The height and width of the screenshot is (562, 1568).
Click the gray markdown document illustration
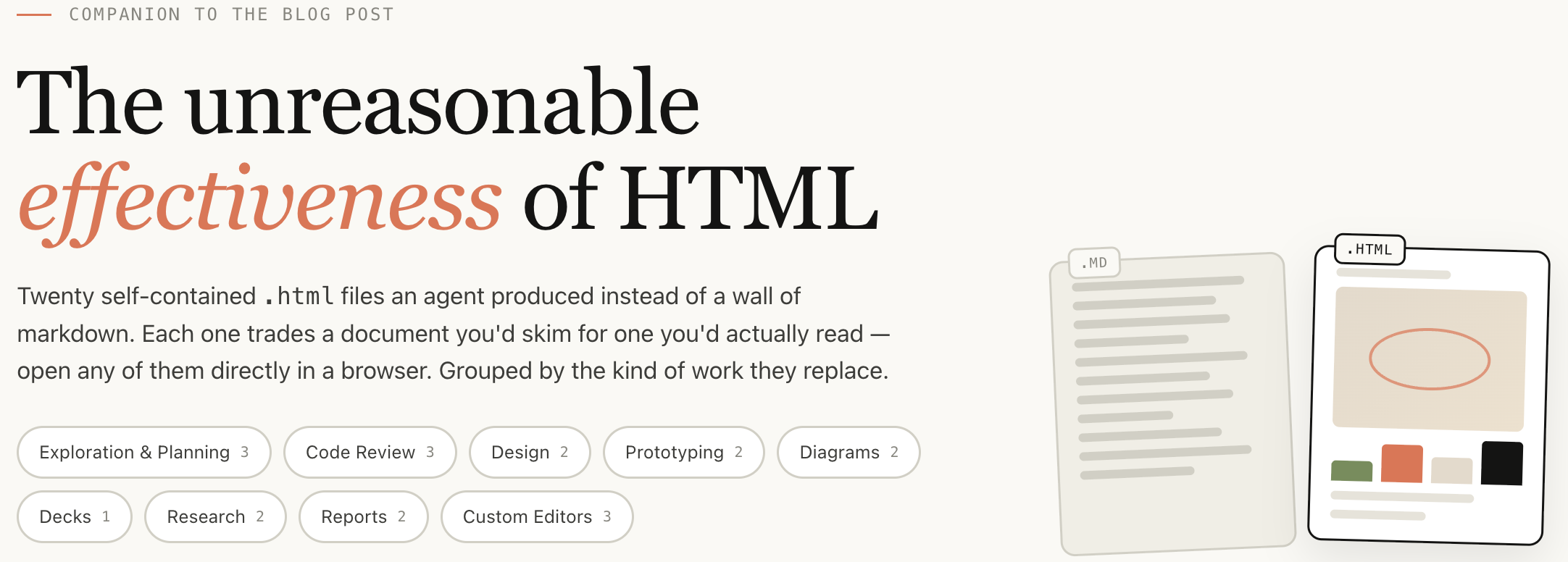(1172, 403)
